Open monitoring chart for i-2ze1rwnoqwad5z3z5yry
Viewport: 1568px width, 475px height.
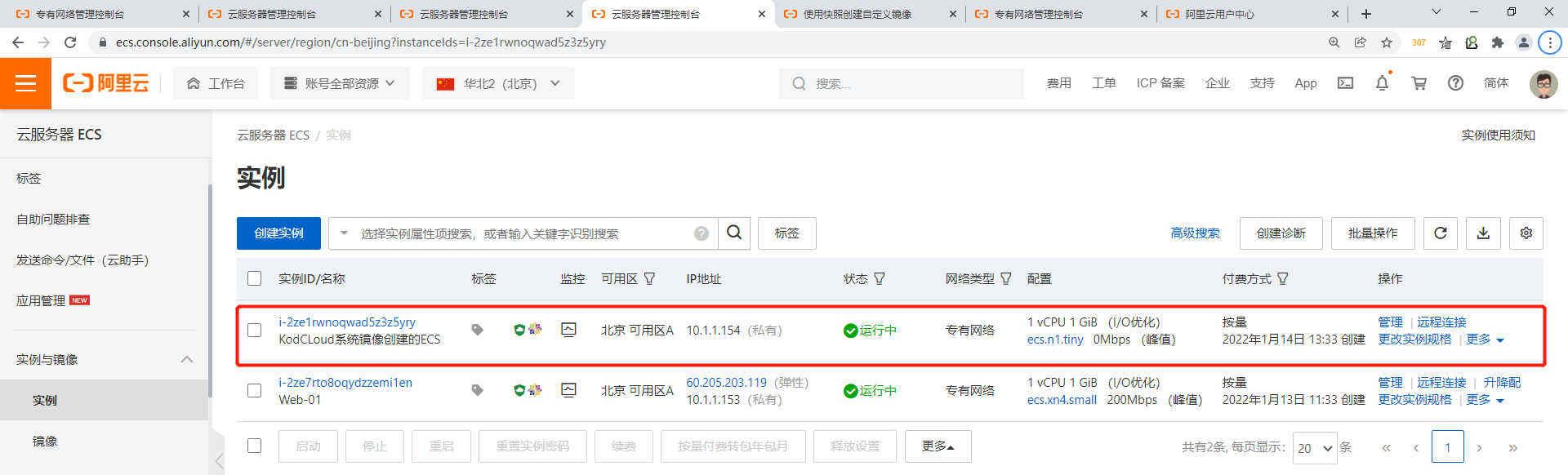coord(569,330)
